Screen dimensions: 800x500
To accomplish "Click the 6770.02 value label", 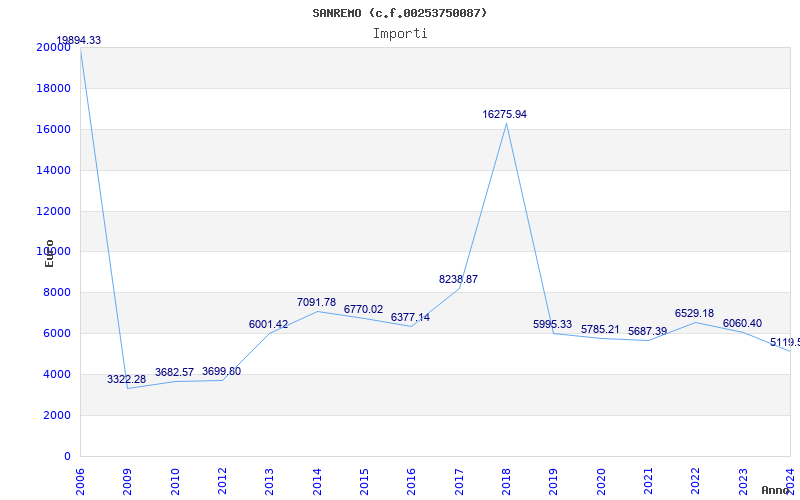I will [x=363, y=309].
